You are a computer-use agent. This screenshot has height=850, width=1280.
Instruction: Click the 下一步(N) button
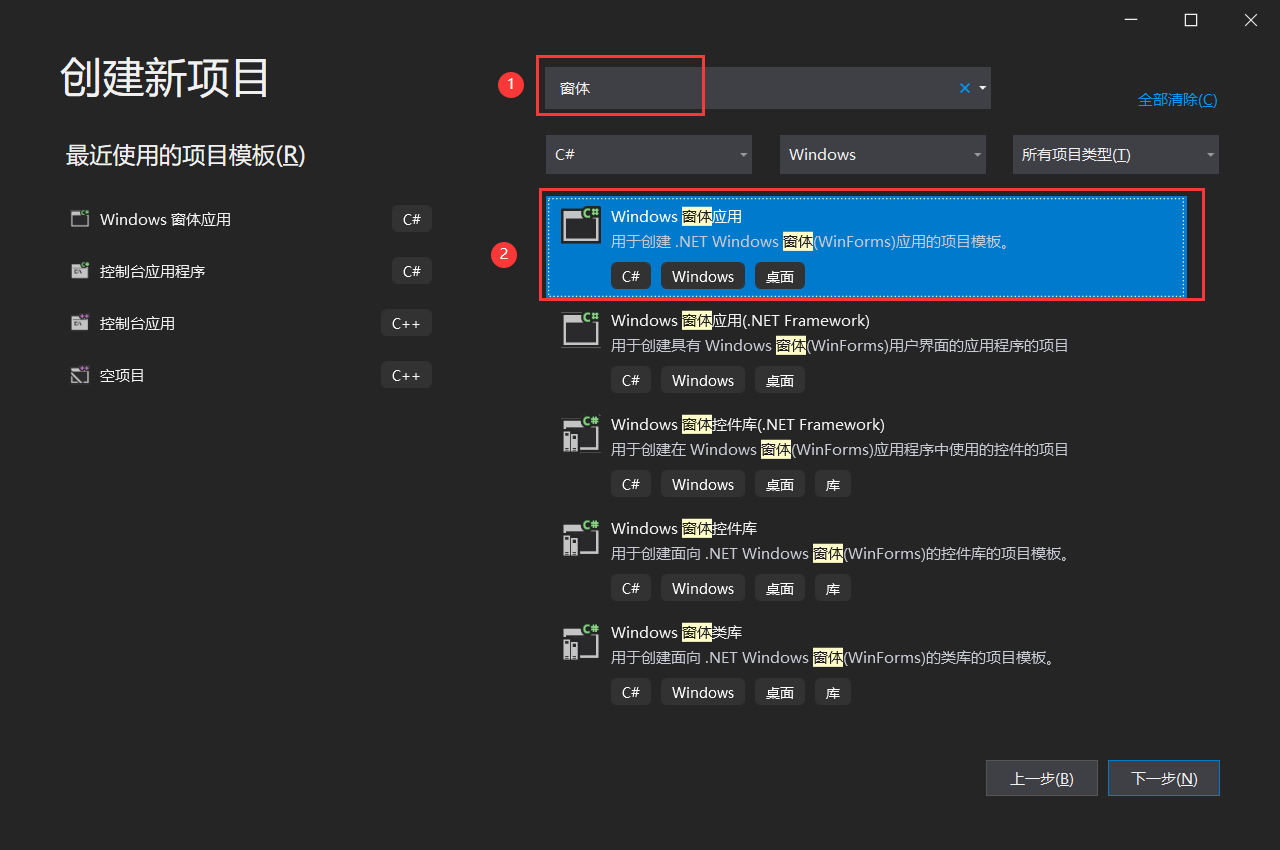tap(1163, 778)
